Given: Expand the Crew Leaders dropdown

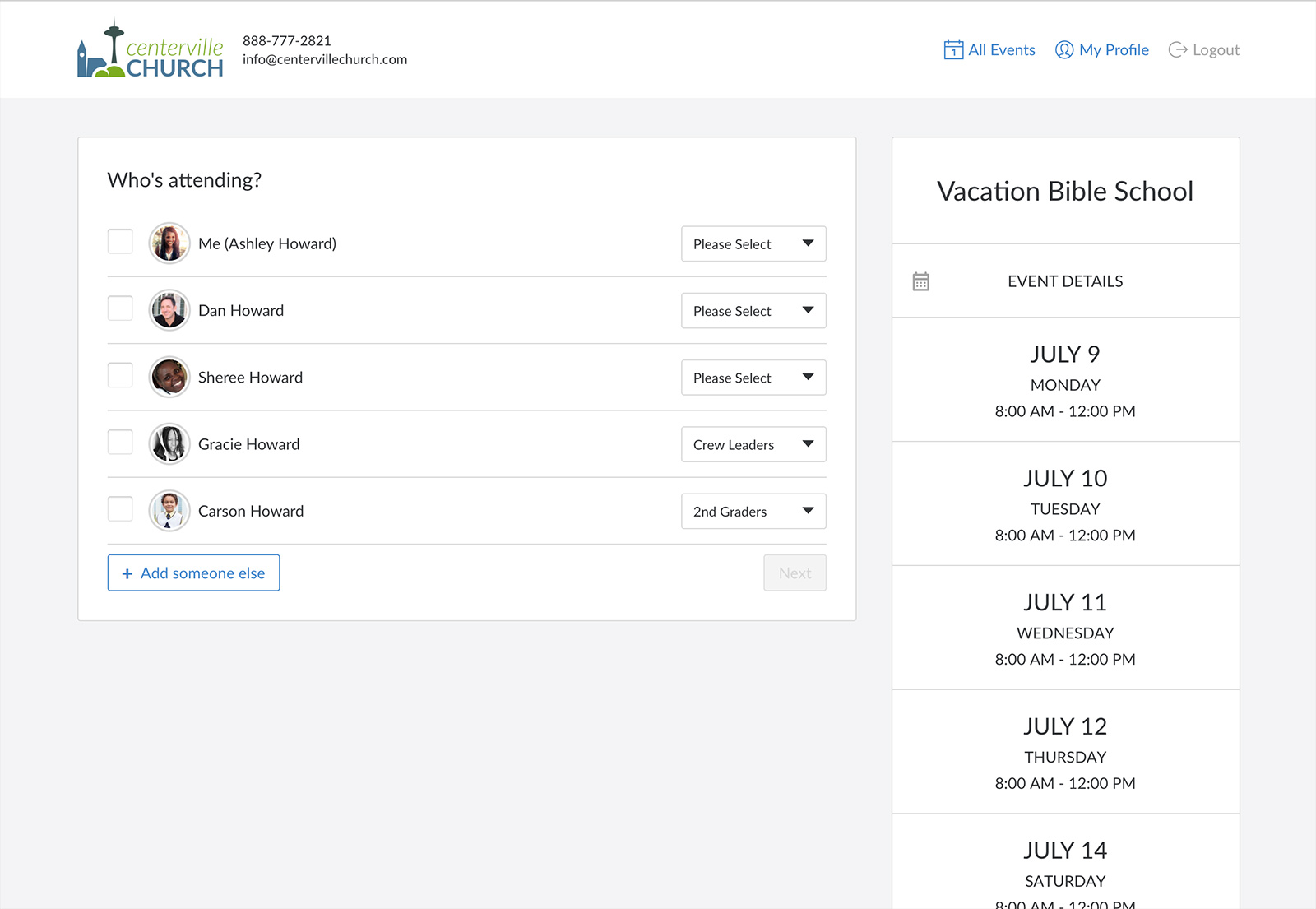Looking at the screenshot, I should [x=753, y=444].
